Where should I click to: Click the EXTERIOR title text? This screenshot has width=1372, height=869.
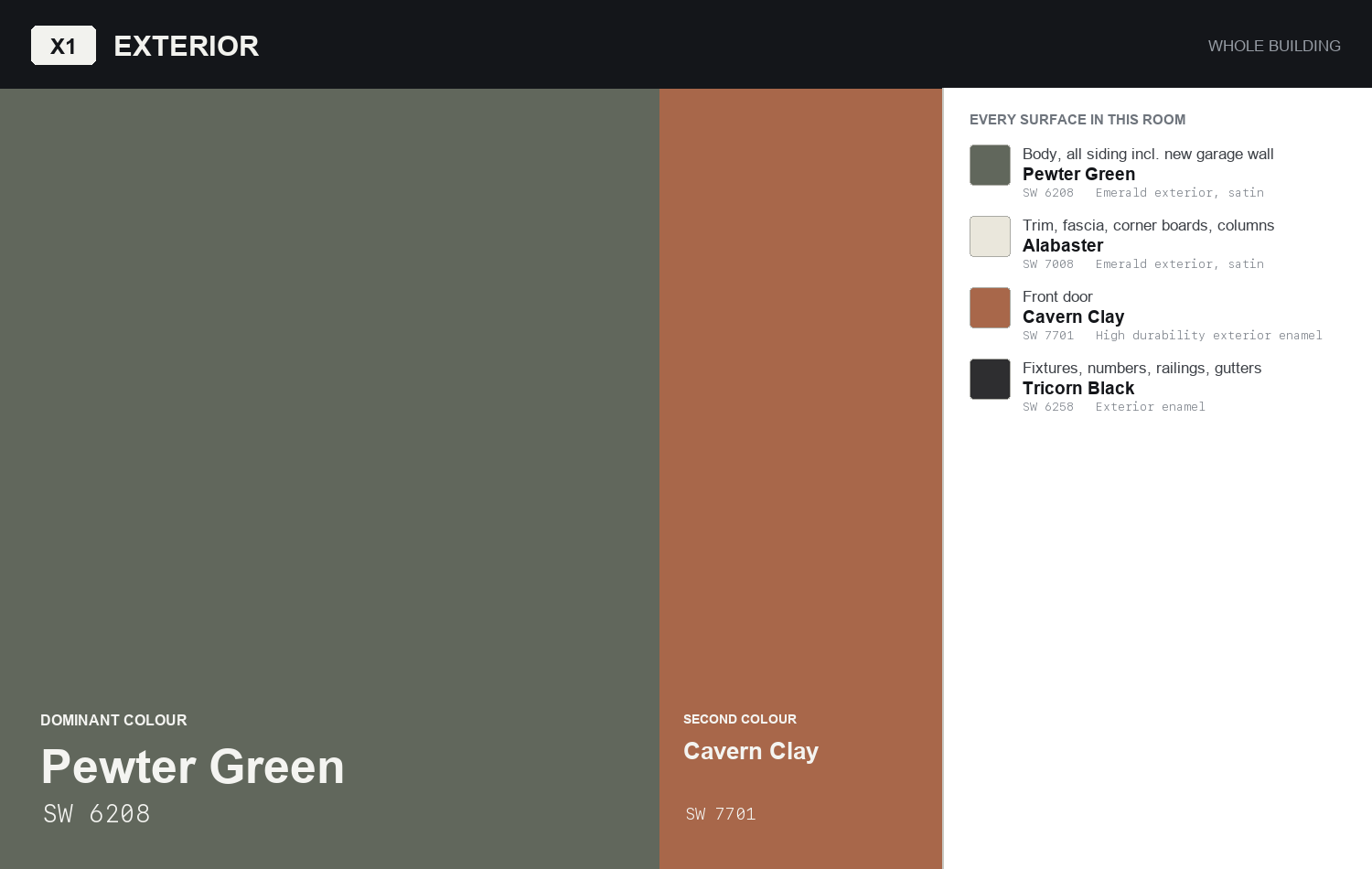coord(187,46)
